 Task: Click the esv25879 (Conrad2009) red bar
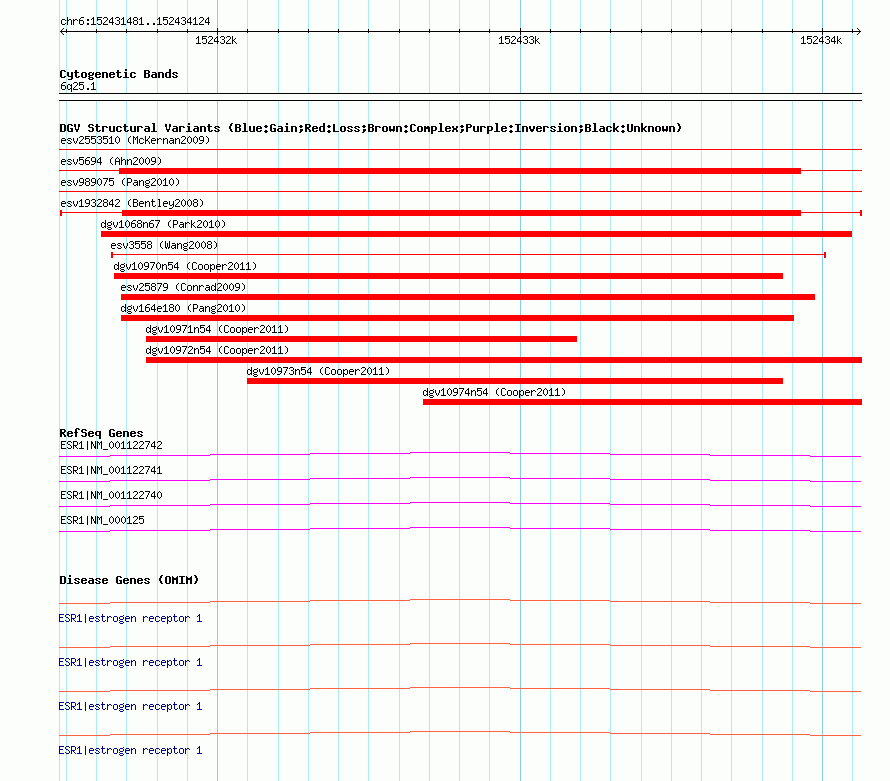468,297
